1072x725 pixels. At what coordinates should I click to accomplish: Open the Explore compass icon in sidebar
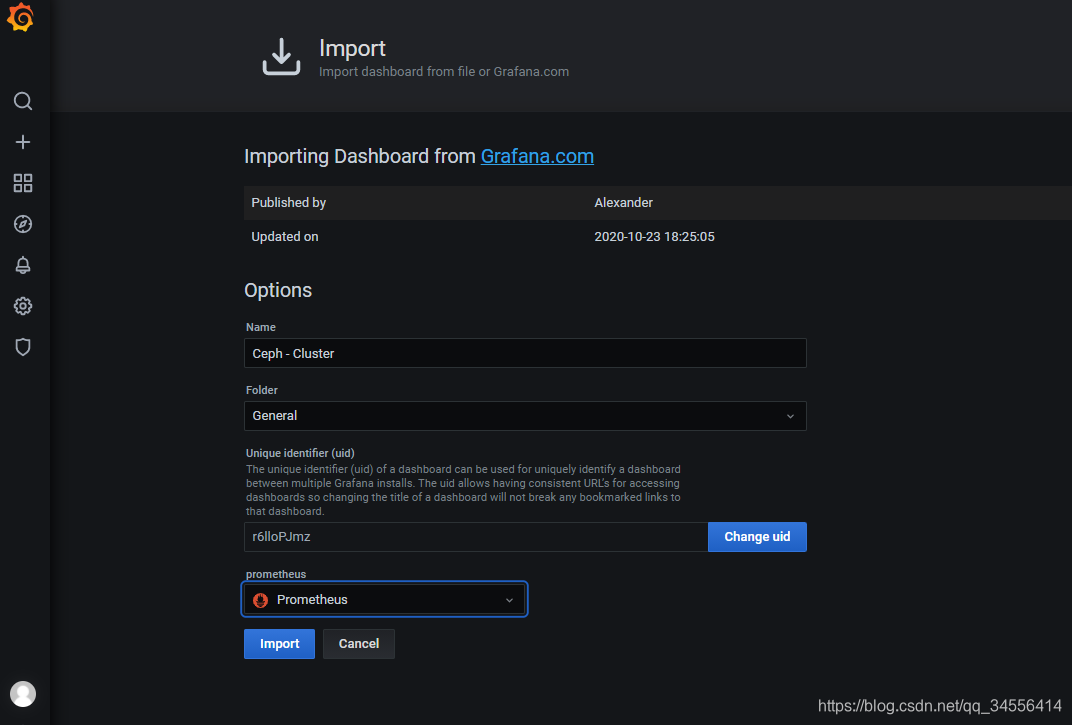click(x=23, y=224)
